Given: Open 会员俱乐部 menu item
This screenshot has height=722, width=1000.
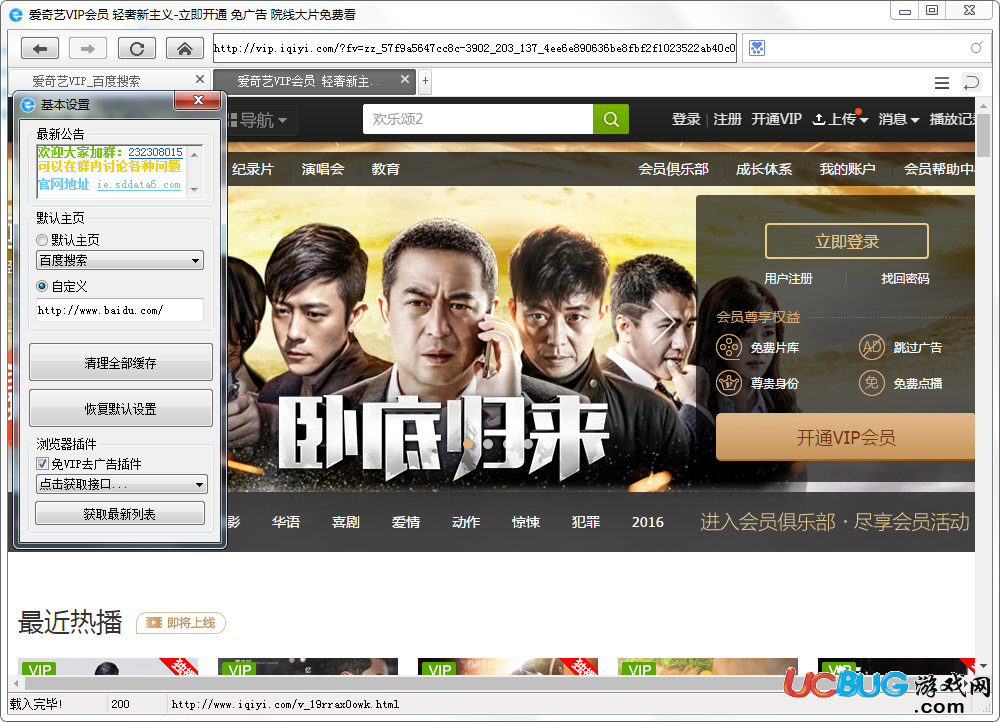Looking at the screenshot, I should pyautogui.click(x=673, y=169).
